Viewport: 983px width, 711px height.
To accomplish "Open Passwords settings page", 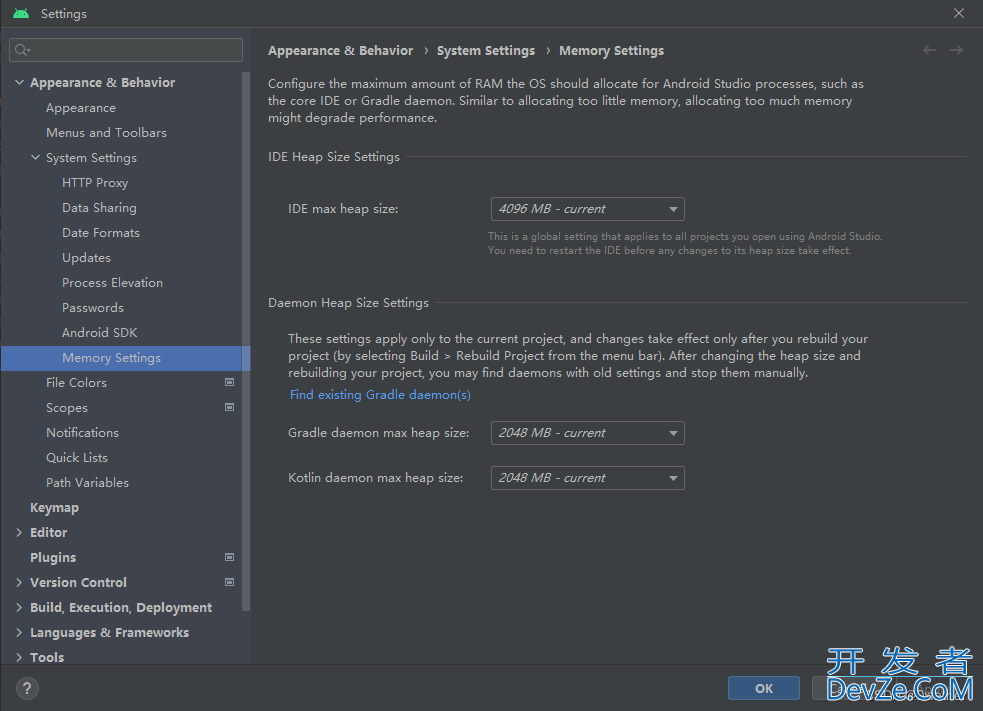I will point(93,308).
